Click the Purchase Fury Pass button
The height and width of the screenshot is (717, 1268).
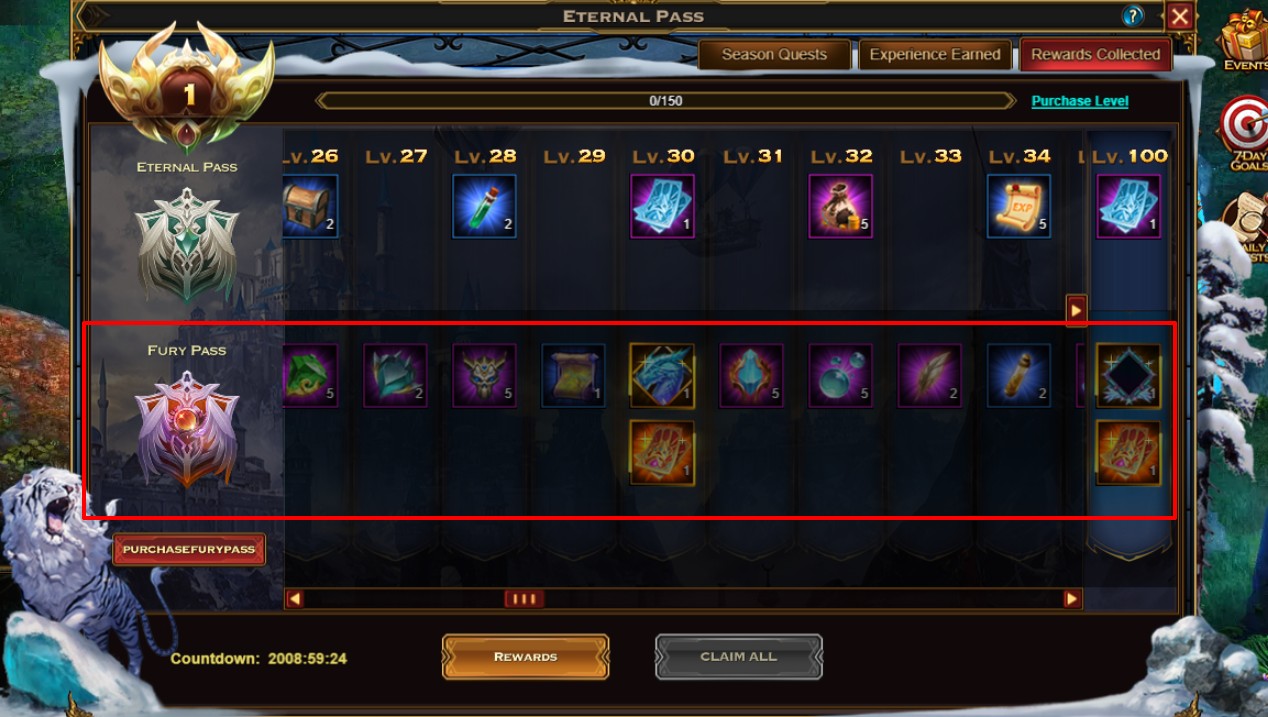tap(189, 549)
